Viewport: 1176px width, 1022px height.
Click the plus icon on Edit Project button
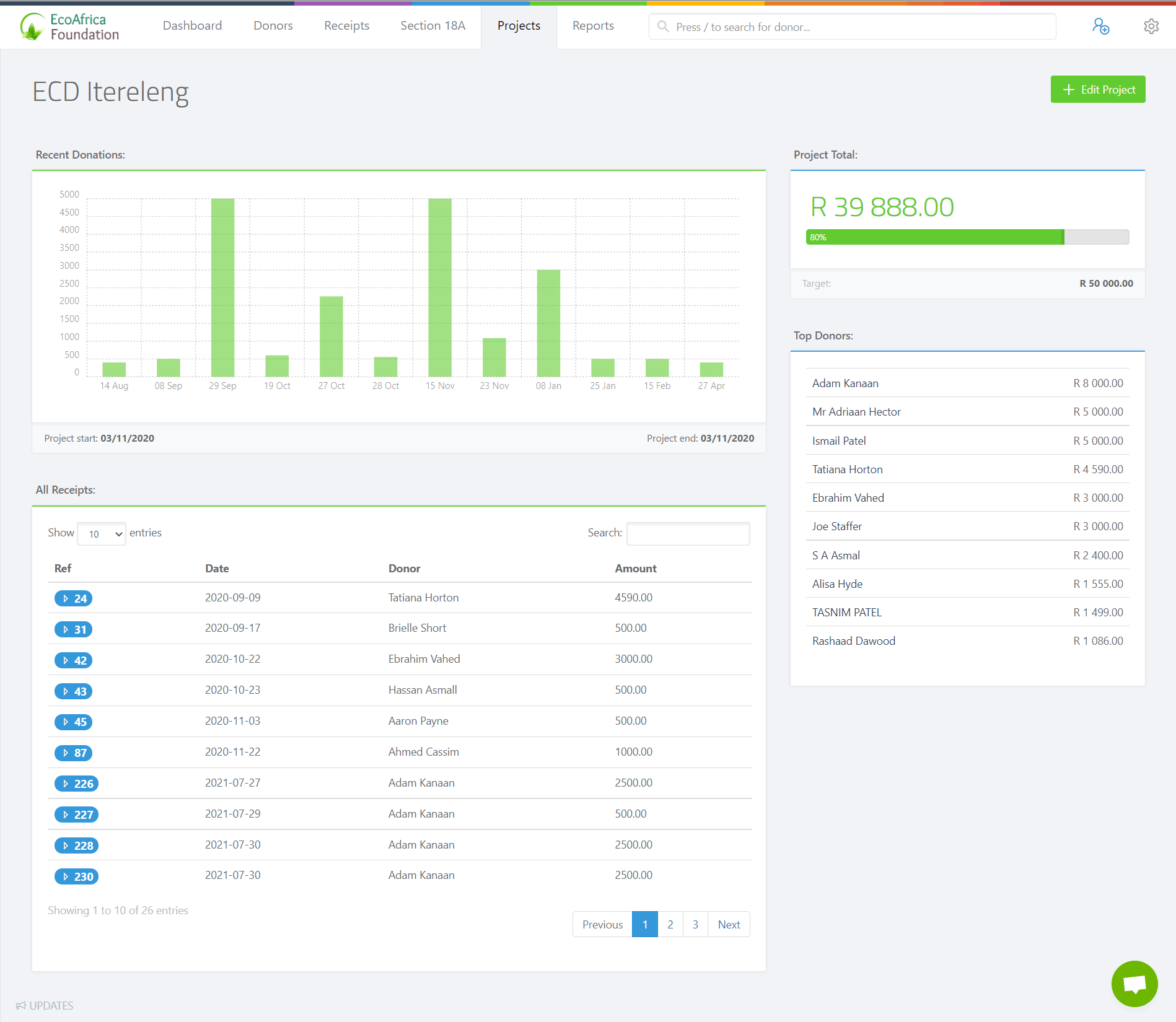click(1068, 89)
